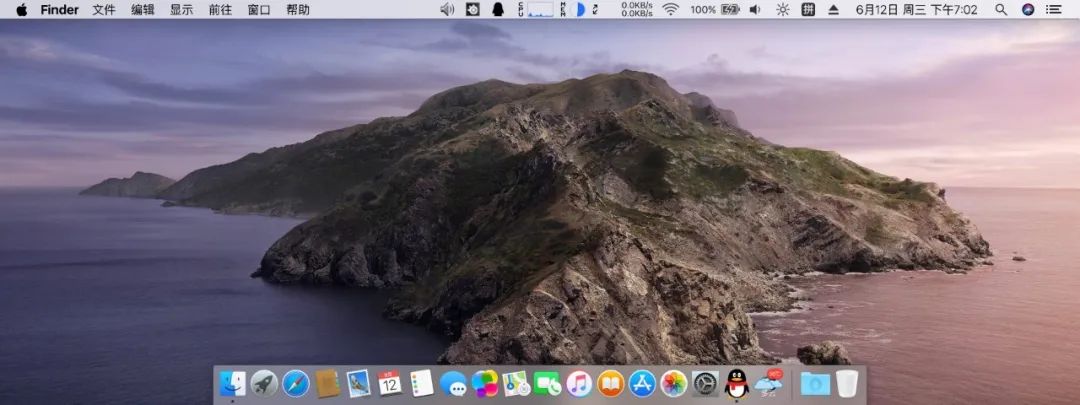The width and height of the screenshot is (1080, 405).
Task: Open the 拼 input method menu
Action: point(808,10)
